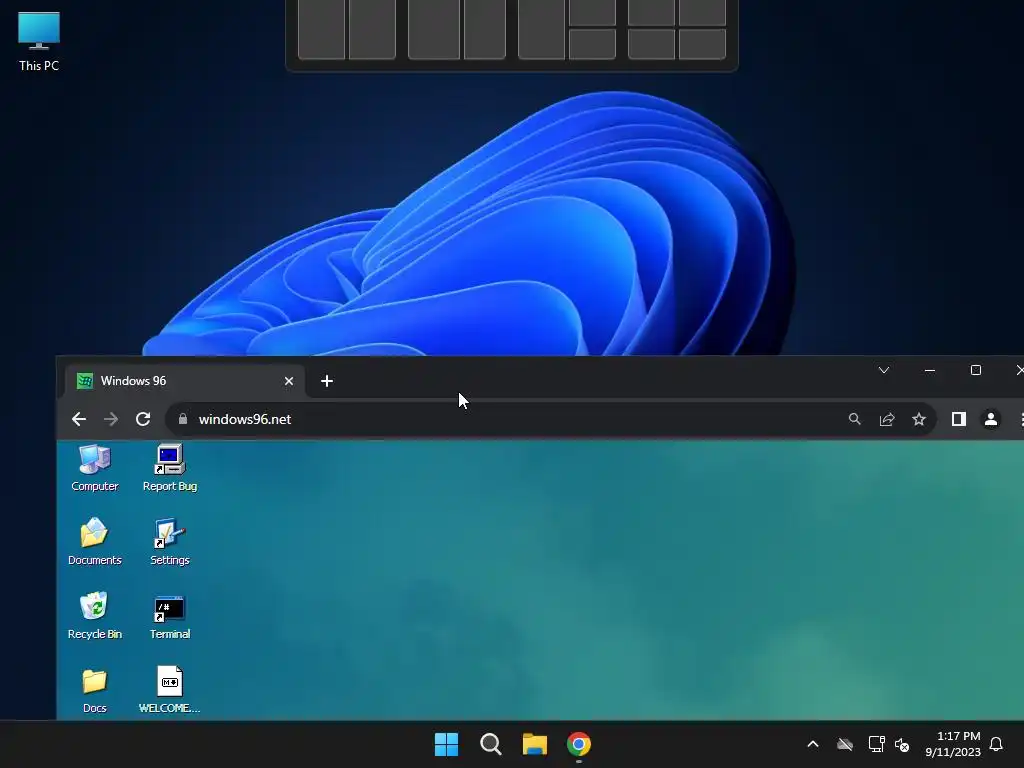Show hidden system tray icons
This screenshot has width=1024, height=768.
813,744
